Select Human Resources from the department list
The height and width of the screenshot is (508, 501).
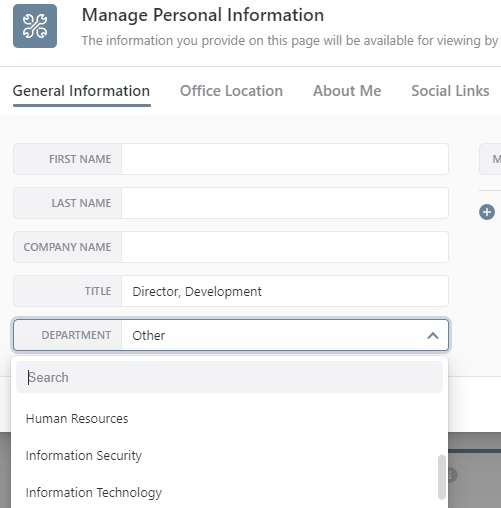pyautogui.click(x=77, y=418)
